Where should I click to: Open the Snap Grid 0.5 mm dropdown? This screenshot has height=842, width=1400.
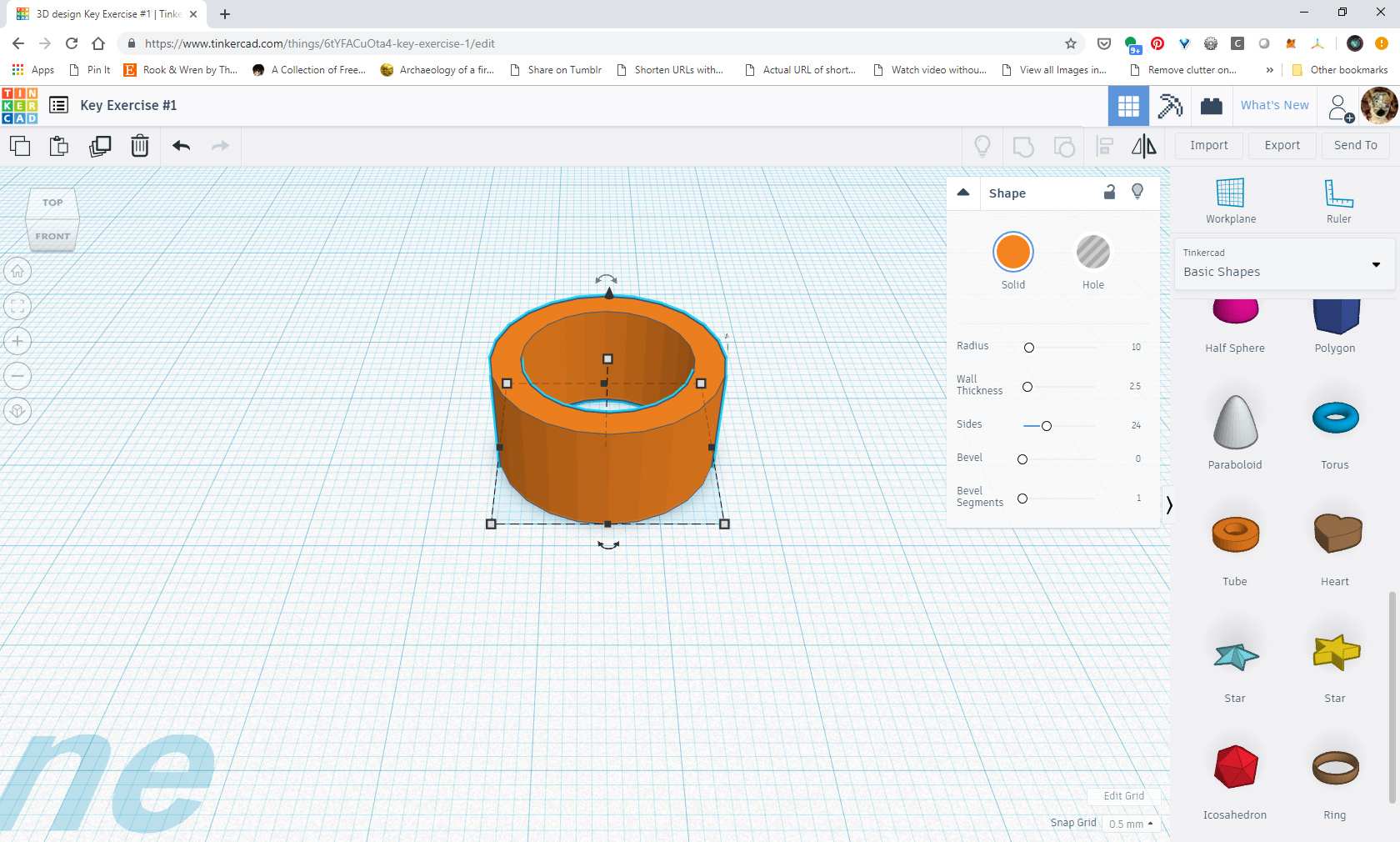click(x=1131, y=824)
